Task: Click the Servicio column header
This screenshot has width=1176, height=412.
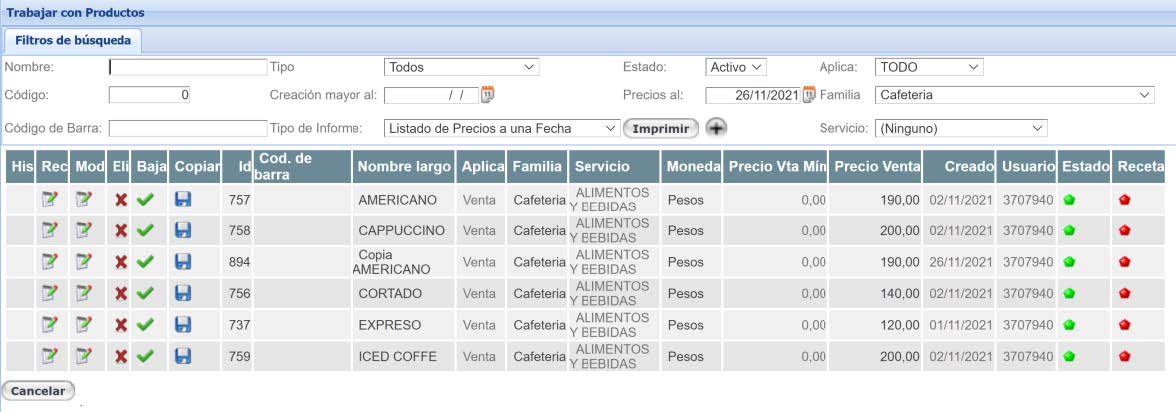Action: [x=614, y=167]
